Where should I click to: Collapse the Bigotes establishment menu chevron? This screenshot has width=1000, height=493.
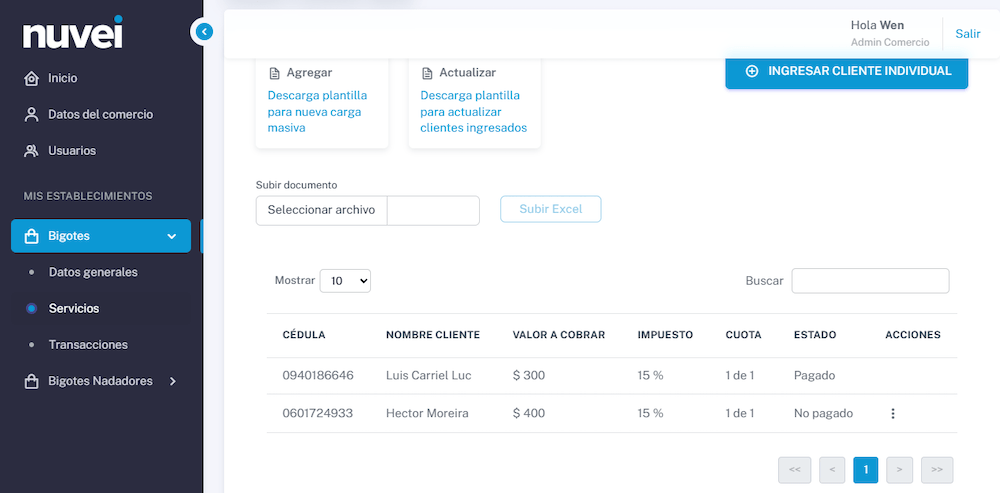(x=171, y=236)
